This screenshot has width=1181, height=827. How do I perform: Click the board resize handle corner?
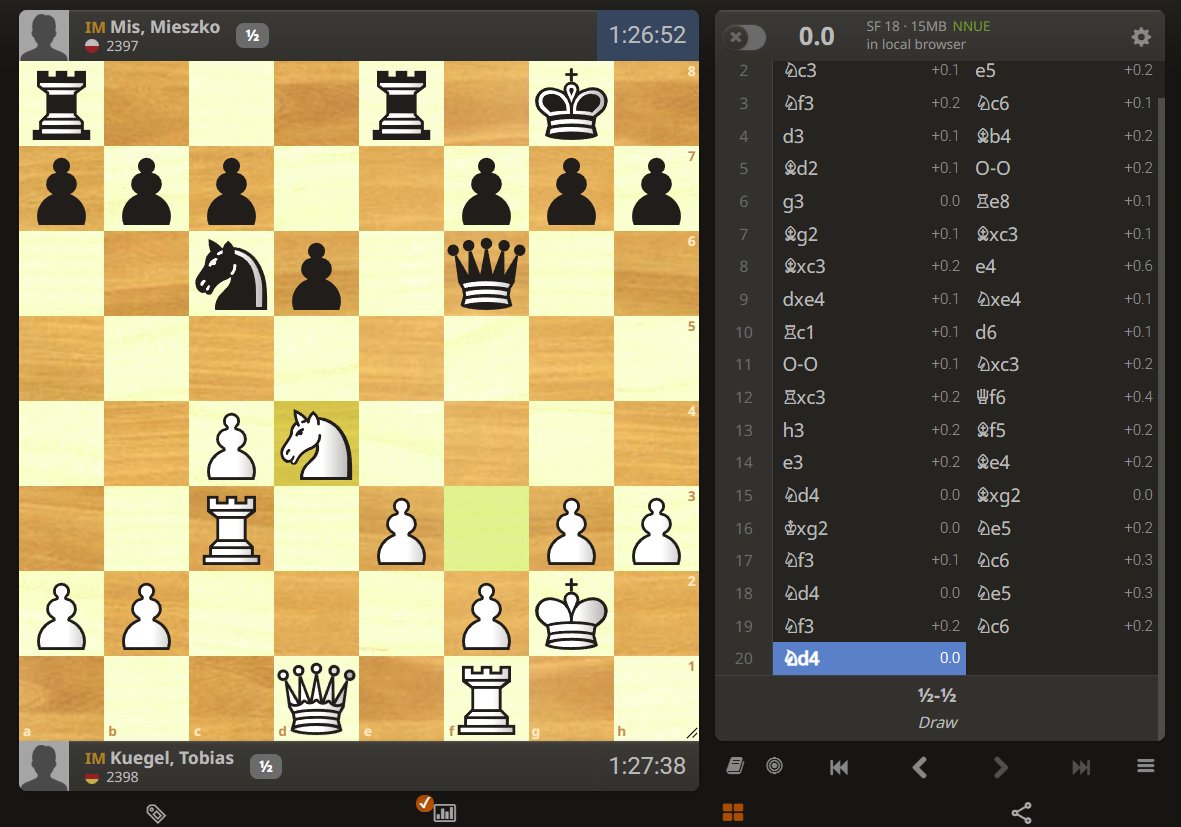692,734
